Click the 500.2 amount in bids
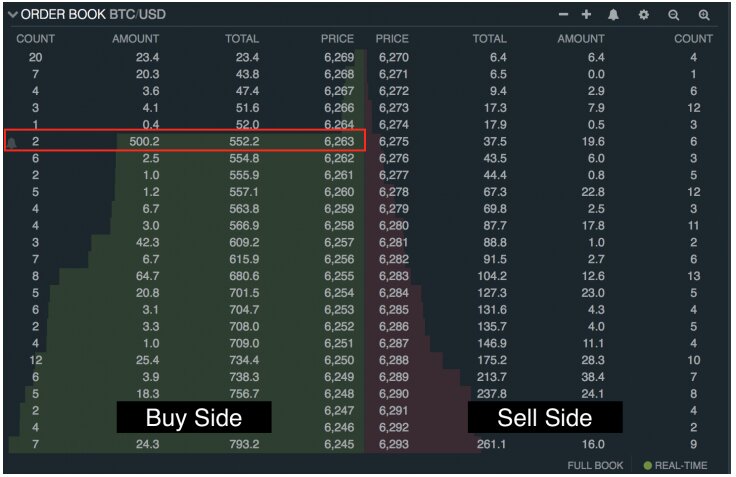The image size is (736, 477). point(144,142)
